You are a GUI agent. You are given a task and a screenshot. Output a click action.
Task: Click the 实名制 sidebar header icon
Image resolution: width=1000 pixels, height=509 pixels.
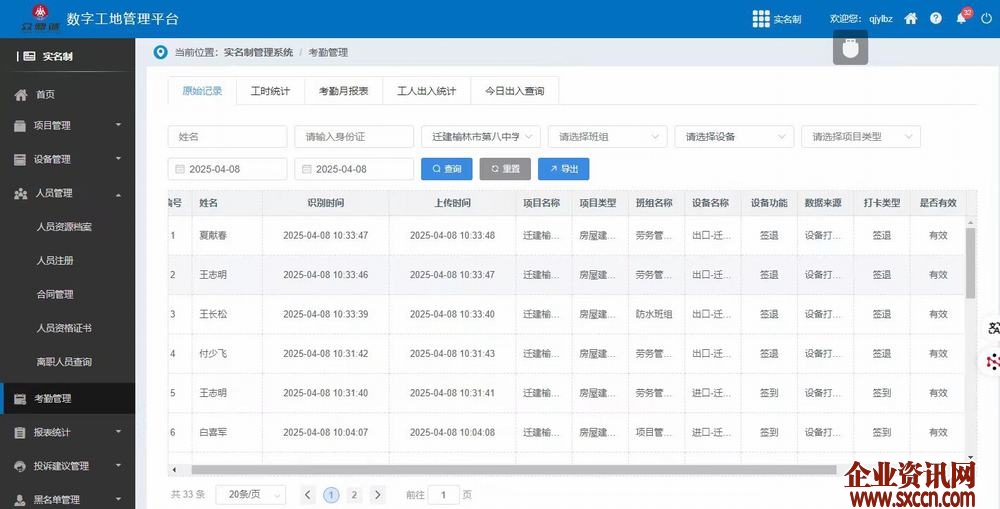click(x=29, y=56)
